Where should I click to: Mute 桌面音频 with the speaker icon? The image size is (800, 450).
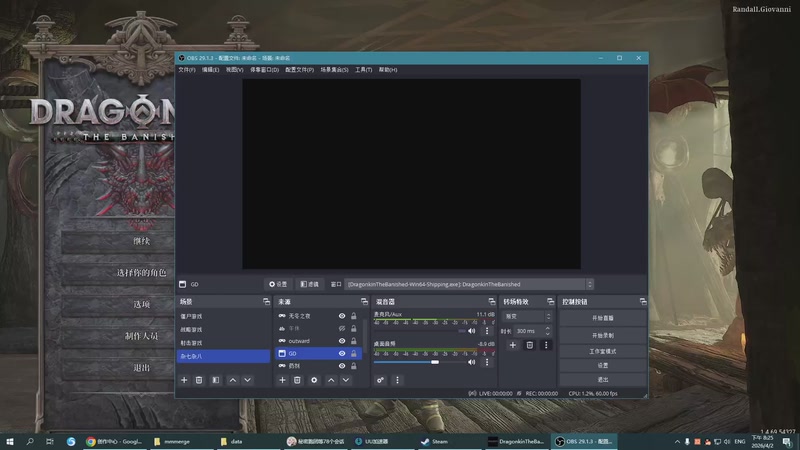[x=472, y=362]
